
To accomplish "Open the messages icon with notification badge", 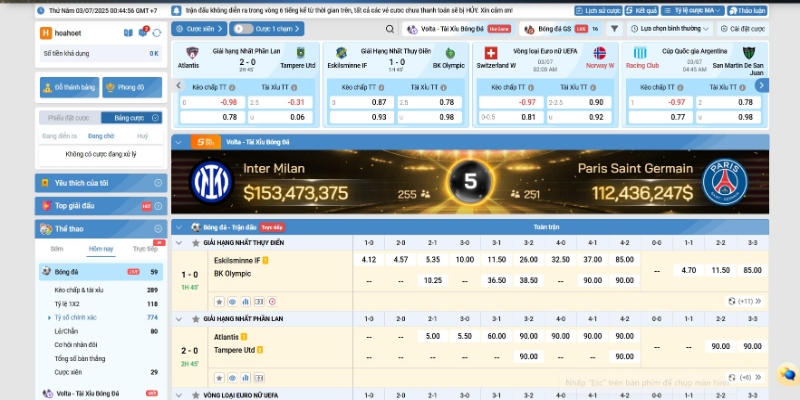I will click(141, 33).
